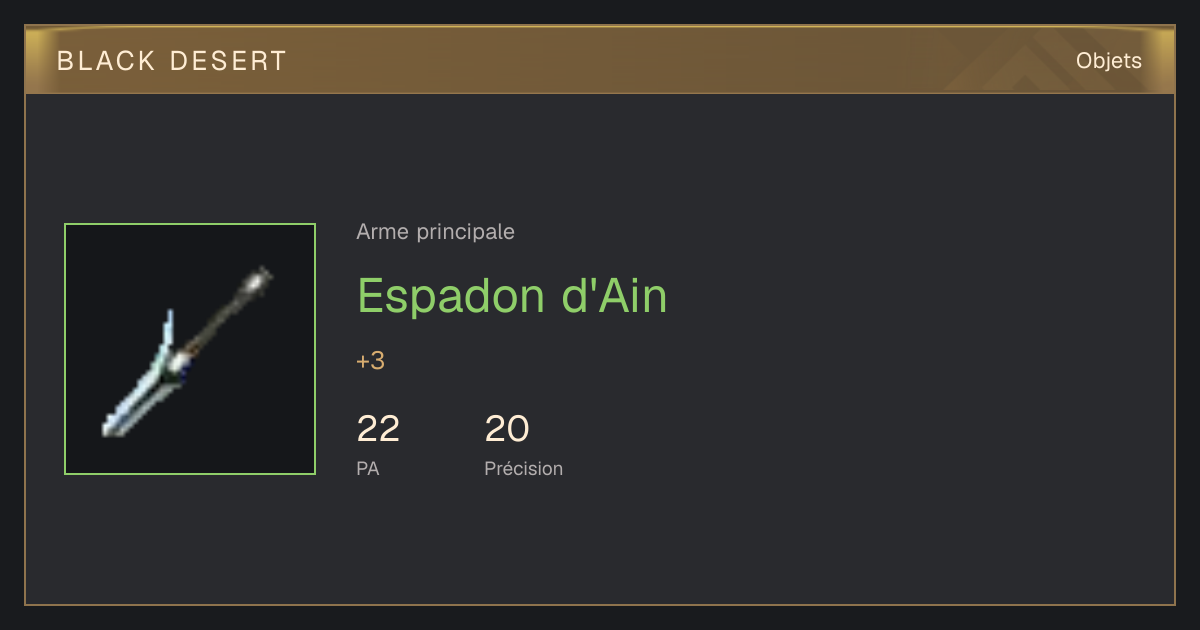
Task: Select the Espadon d'Ain item name
Action: pyautogui.click(x=512, y=295)
